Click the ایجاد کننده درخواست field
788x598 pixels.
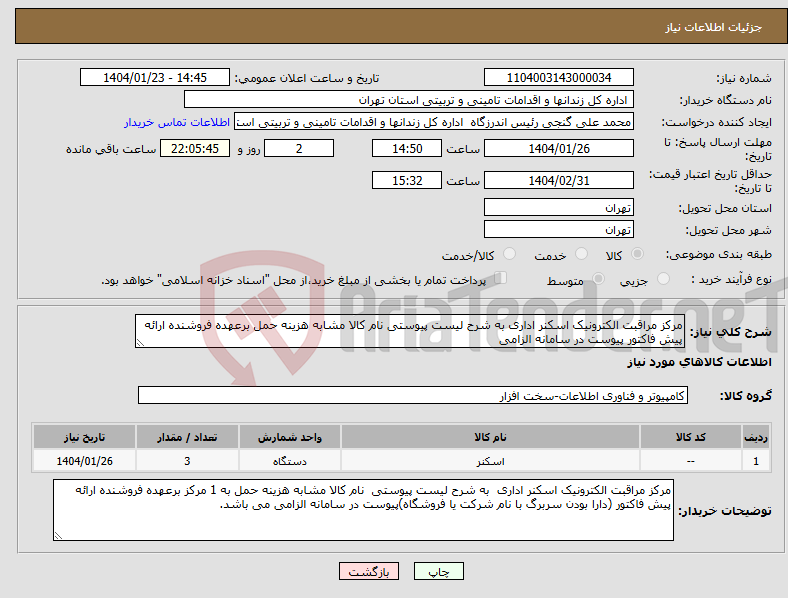point(434,122)
